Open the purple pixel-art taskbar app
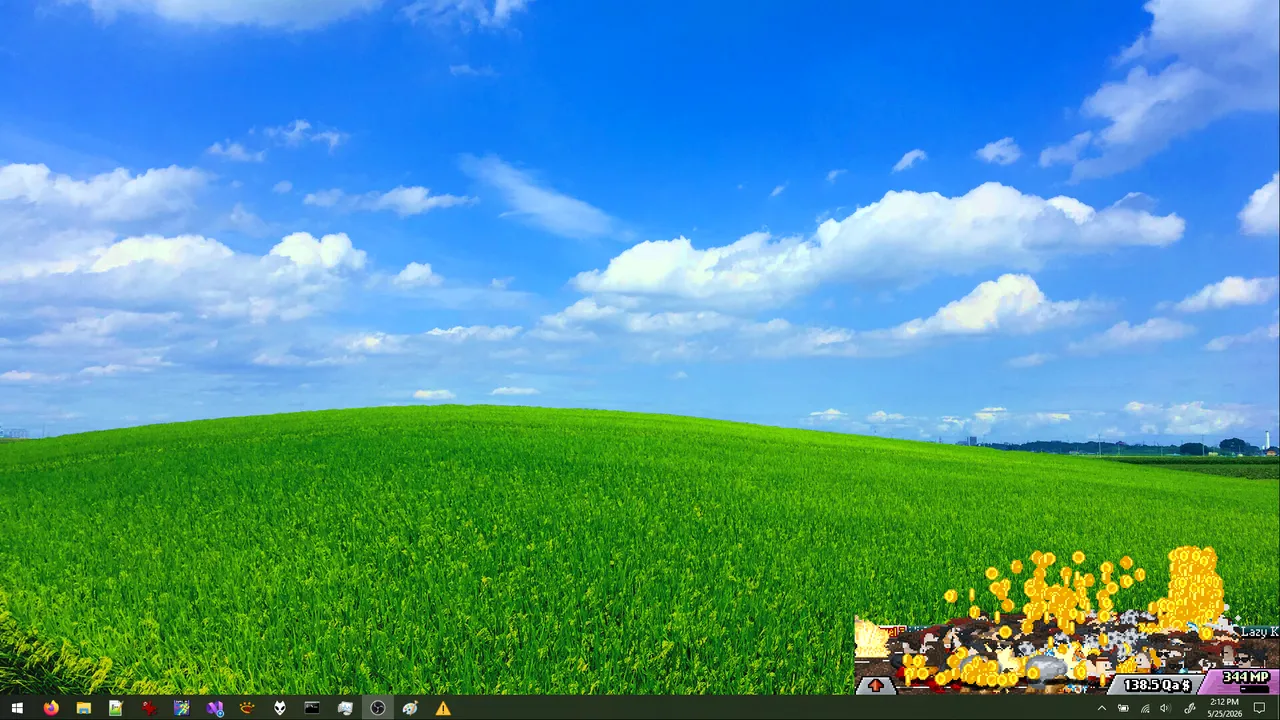Screen dimensions: 1280x720 (x=181, y=708)
